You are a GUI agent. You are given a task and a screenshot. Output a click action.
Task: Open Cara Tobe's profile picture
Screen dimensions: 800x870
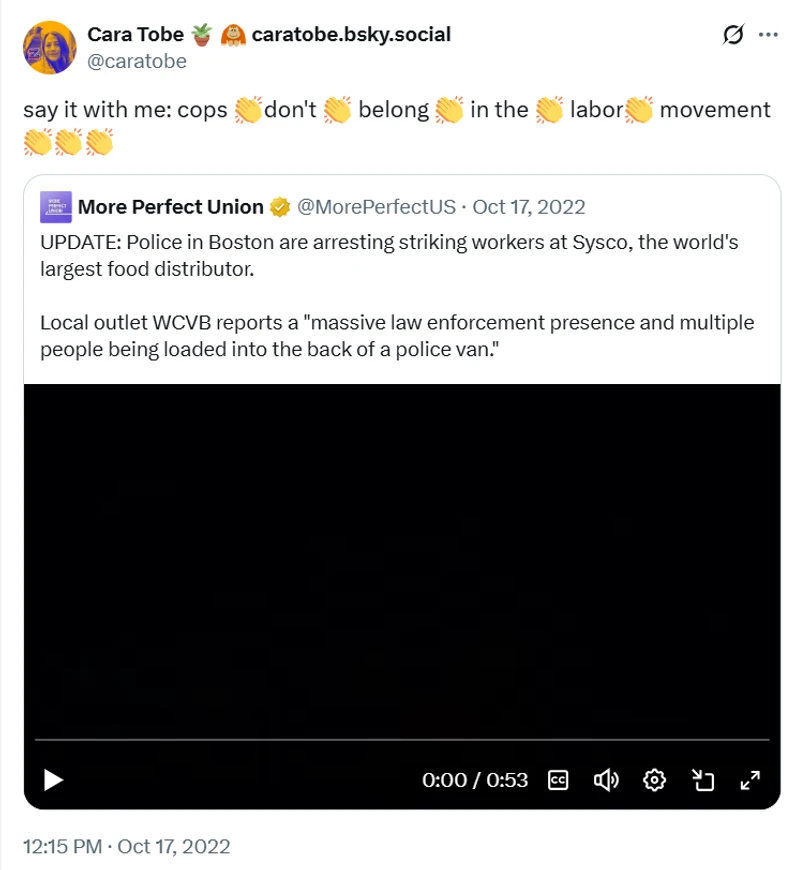[49, 47]
